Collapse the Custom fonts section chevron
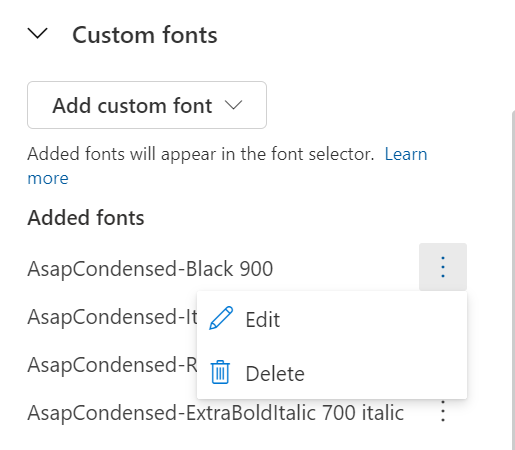 click(38, 34)
